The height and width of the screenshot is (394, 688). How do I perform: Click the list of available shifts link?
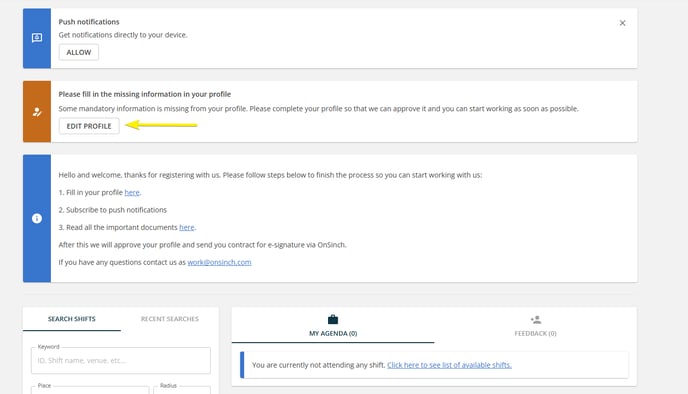449,365
